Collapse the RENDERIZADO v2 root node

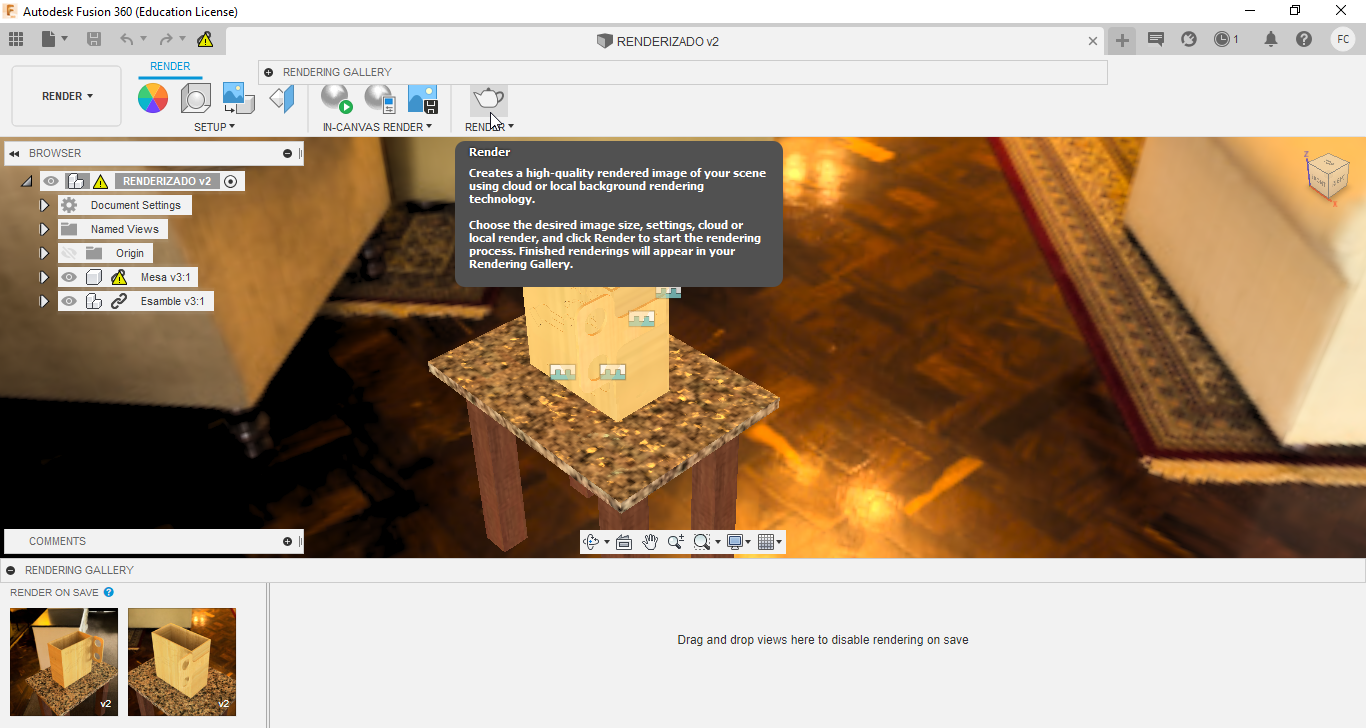[26, 182]
